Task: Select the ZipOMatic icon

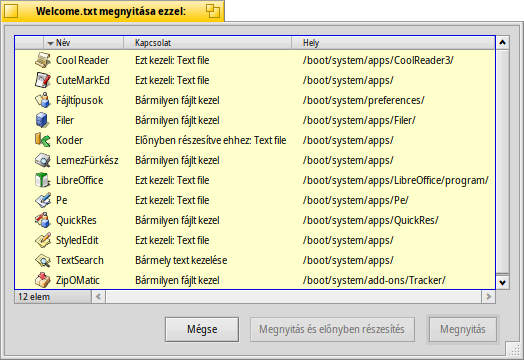Action: [43, 280]
